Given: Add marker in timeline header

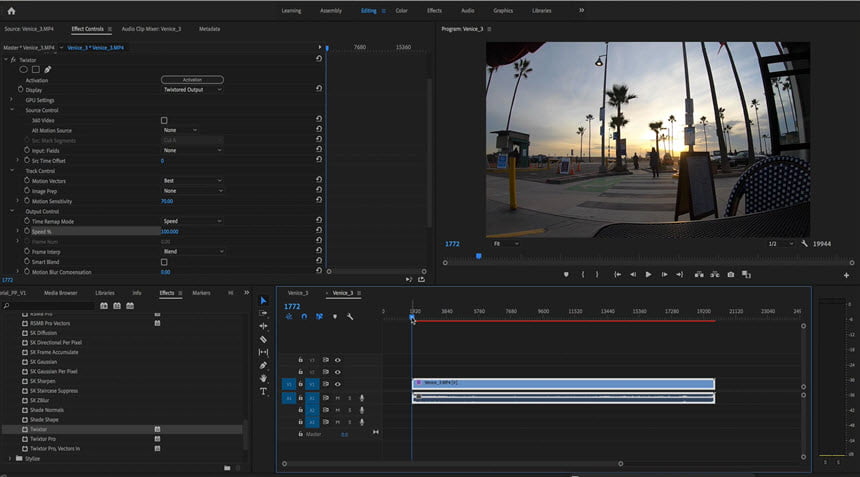Looking at the screenshot, I should (x=335, y=317).
